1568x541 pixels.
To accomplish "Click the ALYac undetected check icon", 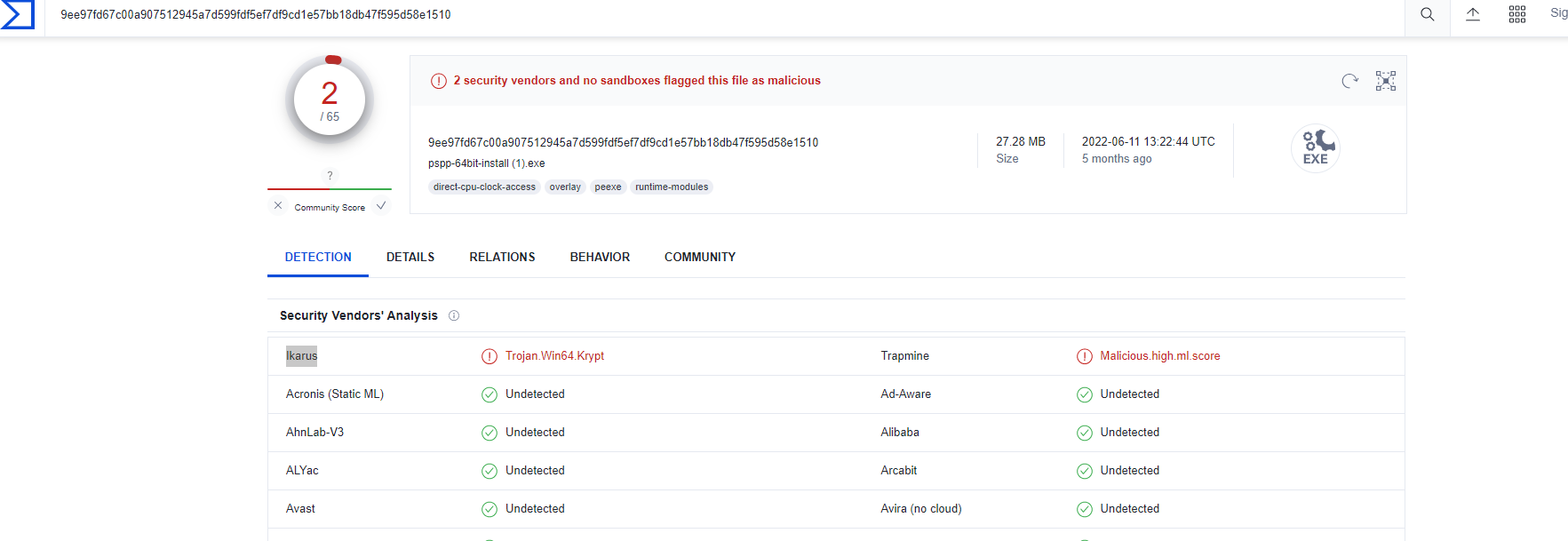I will pyautogui.click(x=490, y=471).
